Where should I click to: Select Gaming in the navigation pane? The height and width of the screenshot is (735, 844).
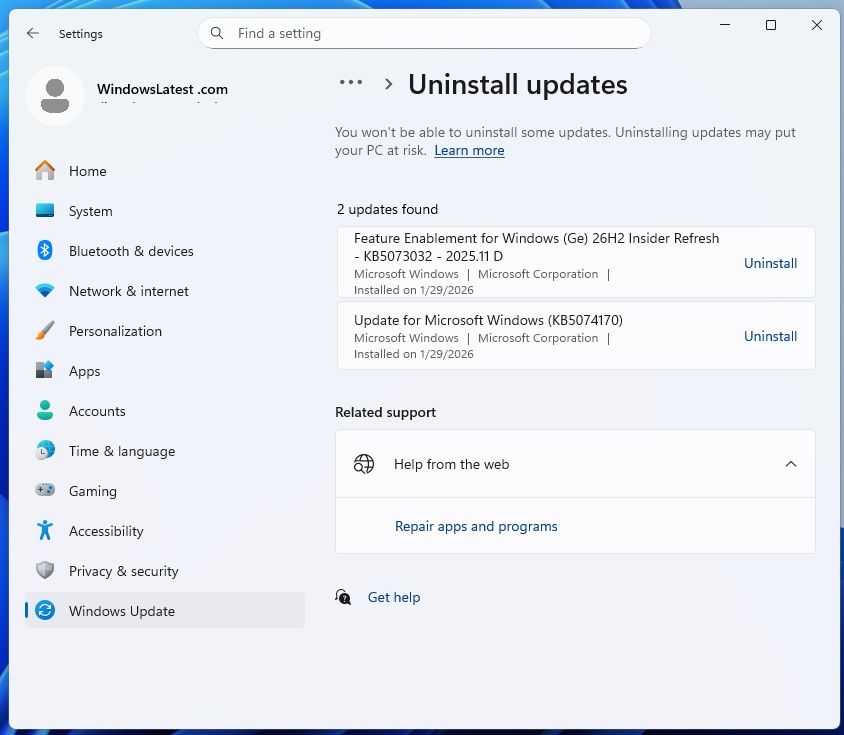(93, 491)
